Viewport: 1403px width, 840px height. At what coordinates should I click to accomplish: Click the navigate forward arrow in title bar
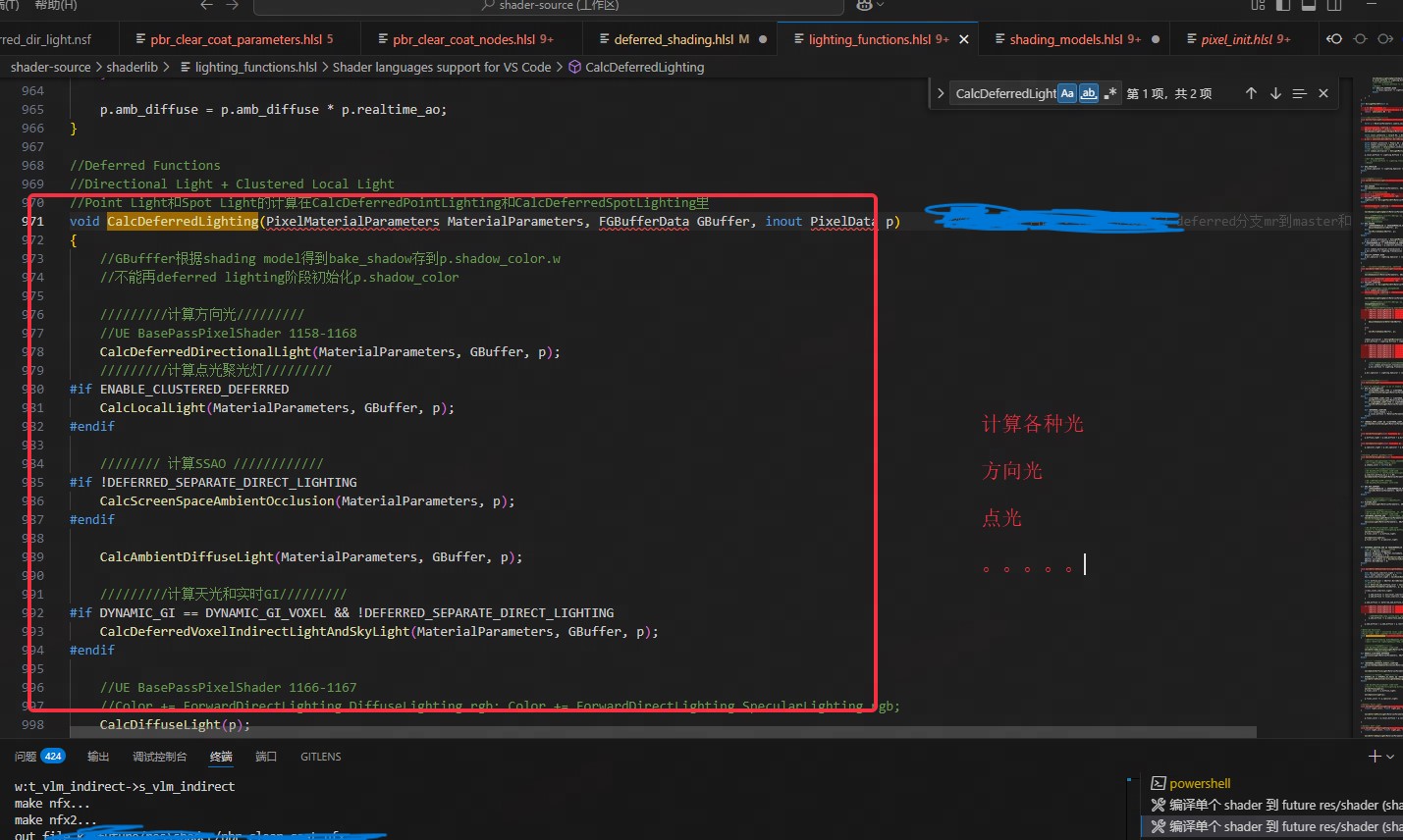coord(233,6)
